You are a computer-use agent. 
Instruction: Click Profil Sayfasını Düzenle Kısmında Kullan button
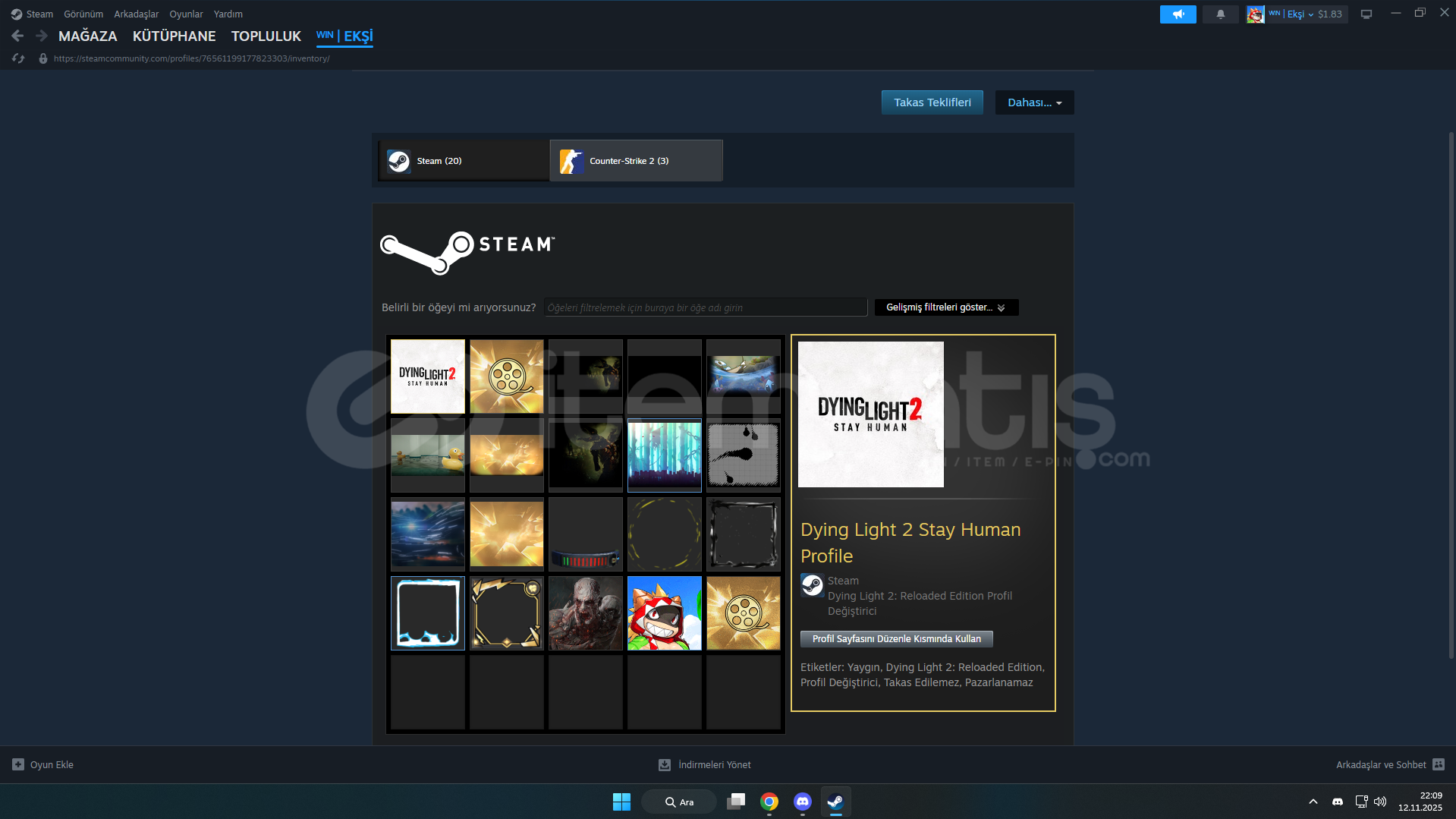(897, 639)
